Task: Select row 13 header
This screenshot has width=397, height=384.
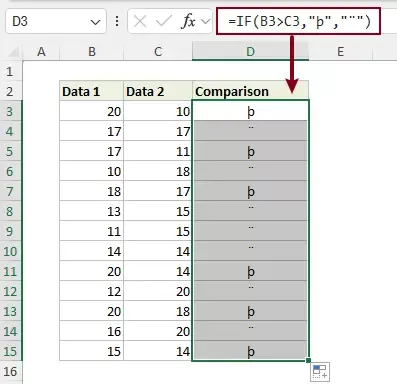Action: coord(11,311)
